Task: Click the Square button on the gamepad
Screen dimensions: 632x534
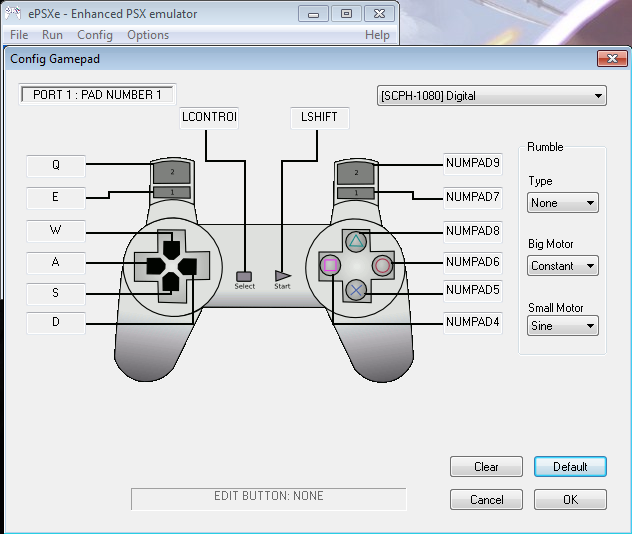Action: pos(331,266)
